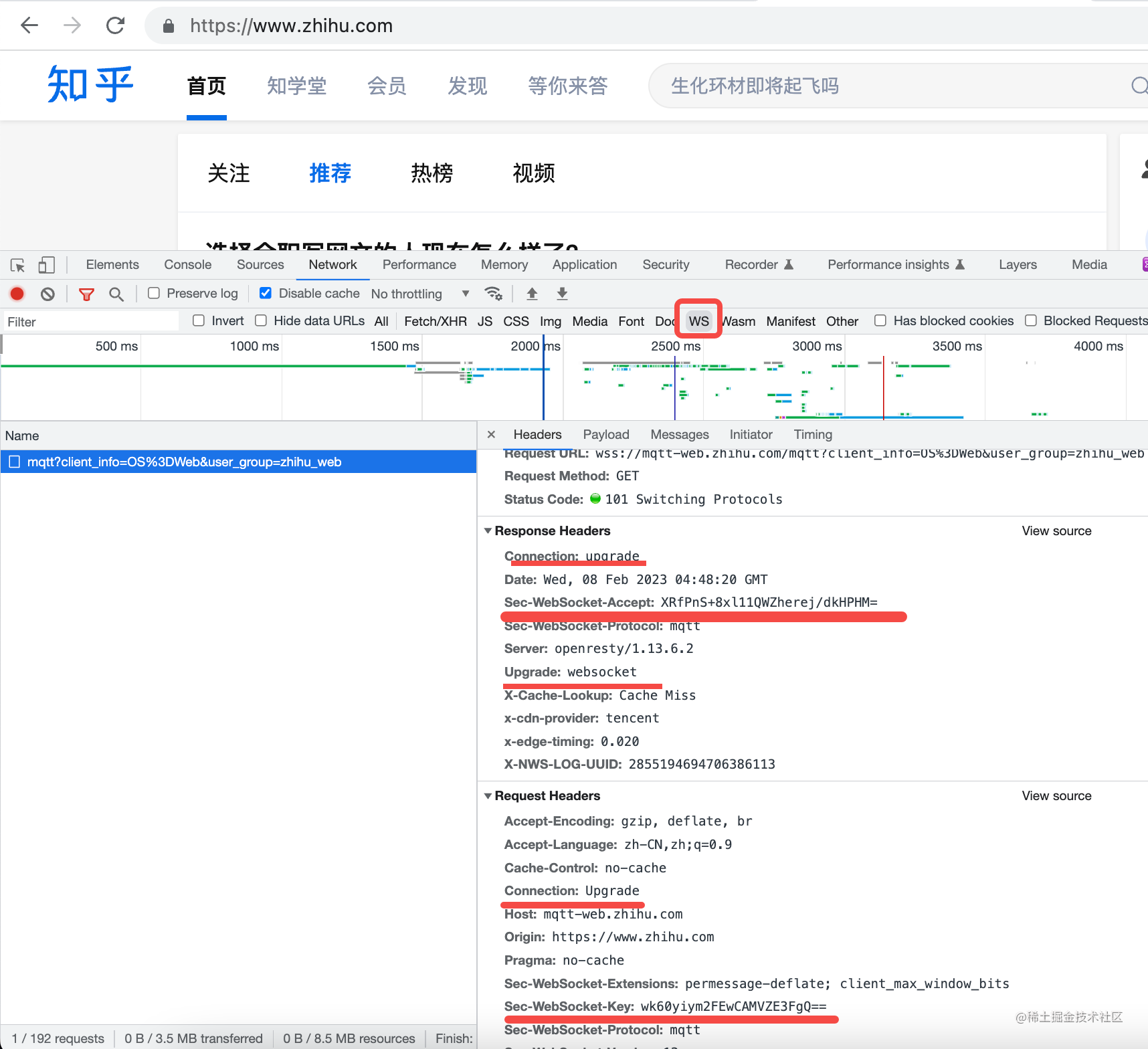Screen dimensions: 1148x1049
Task: Open the Sources tab
Action: click(260, 265)
